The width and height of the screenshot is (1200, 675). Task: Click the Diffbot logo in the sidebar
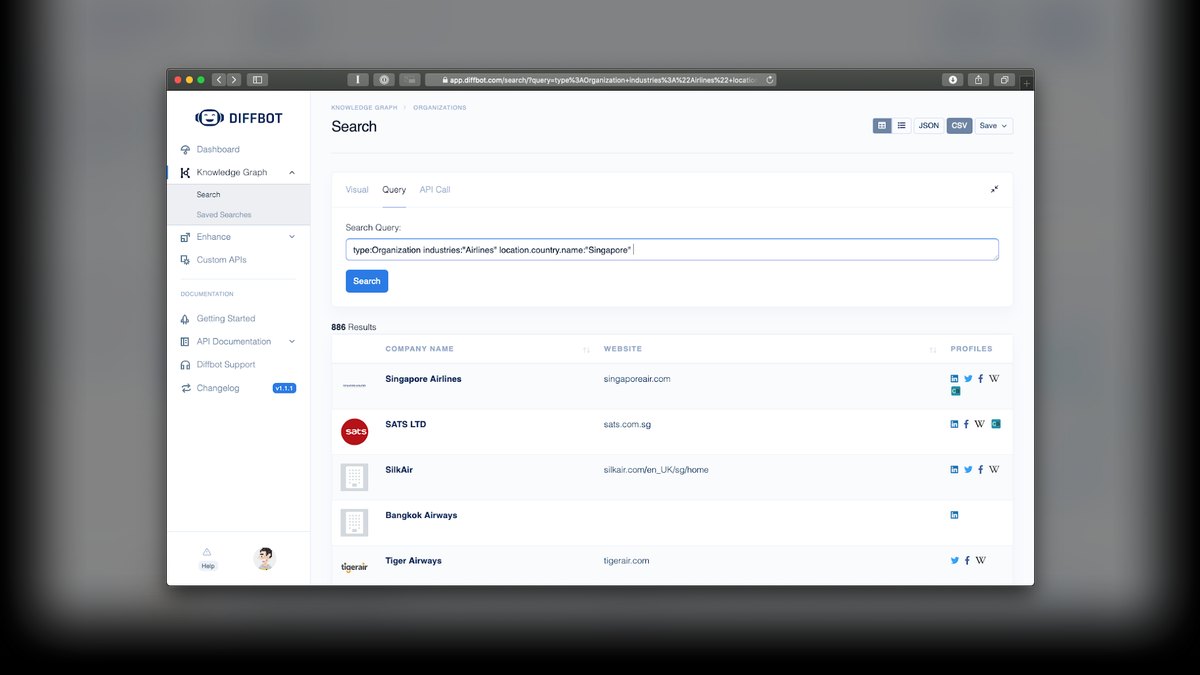238,118
